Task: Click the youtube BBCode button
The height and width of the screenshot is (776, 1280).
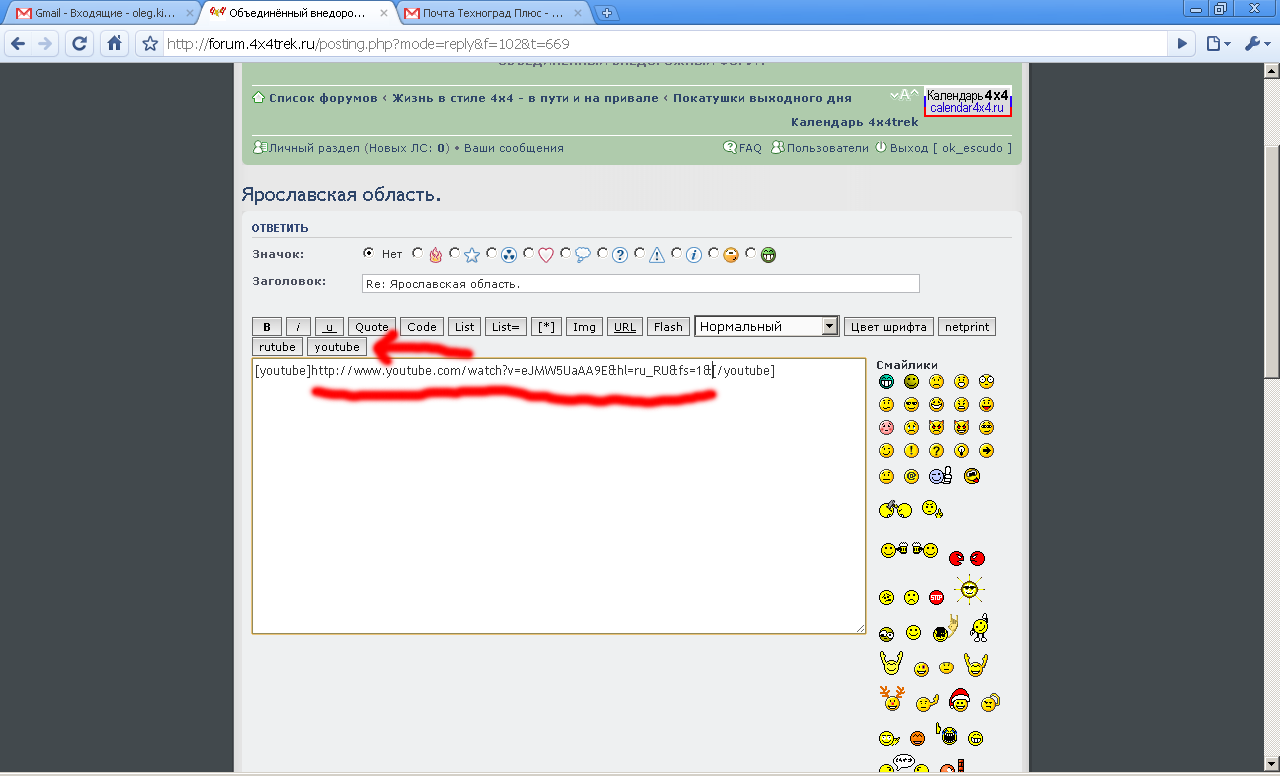Action: (337, 347)
